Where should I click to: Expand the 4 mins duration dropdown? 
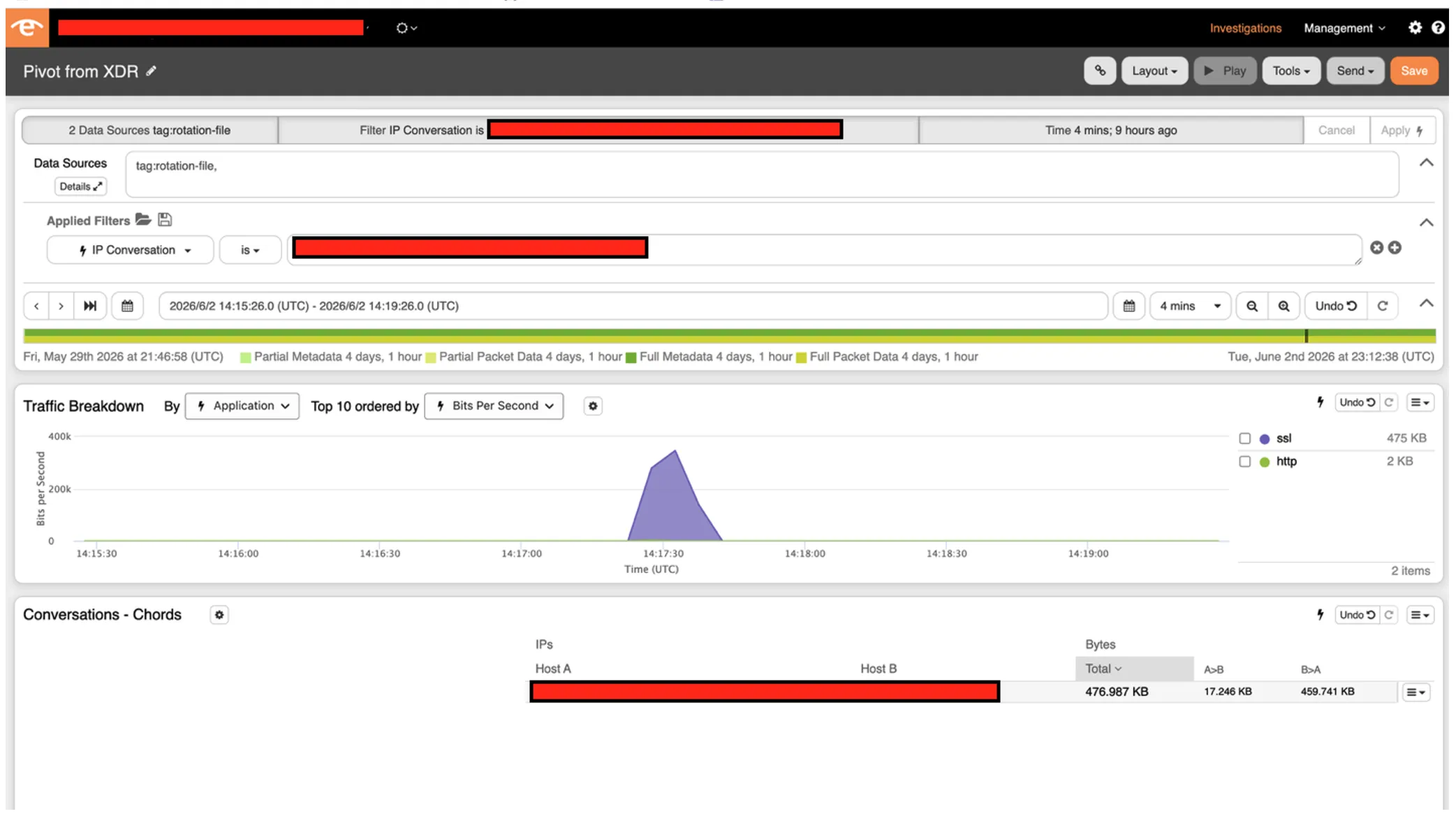pos(1190,306)
